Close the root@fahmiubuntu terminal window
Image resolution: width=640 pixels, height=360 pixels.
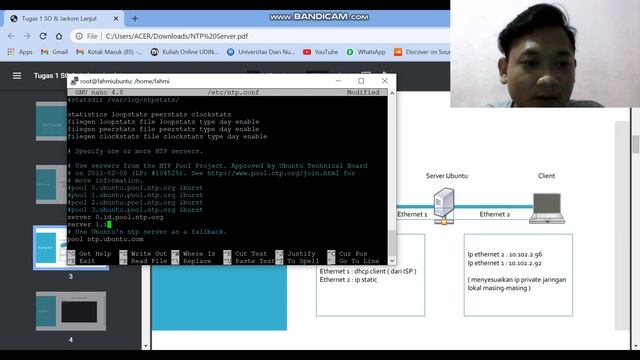[x=384, y=81]
